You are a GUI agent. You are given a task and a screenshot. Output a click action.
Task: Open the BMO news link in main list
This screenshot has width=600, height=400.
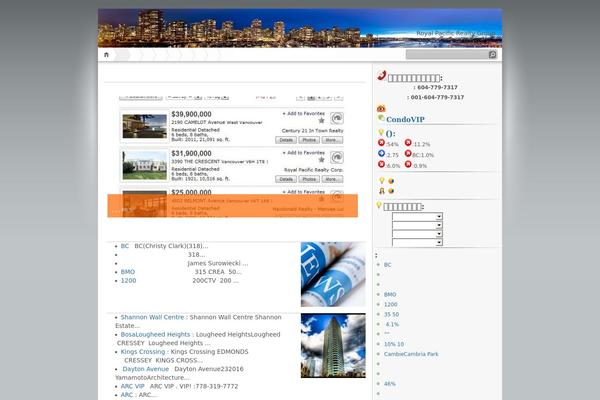click(128, 272)
